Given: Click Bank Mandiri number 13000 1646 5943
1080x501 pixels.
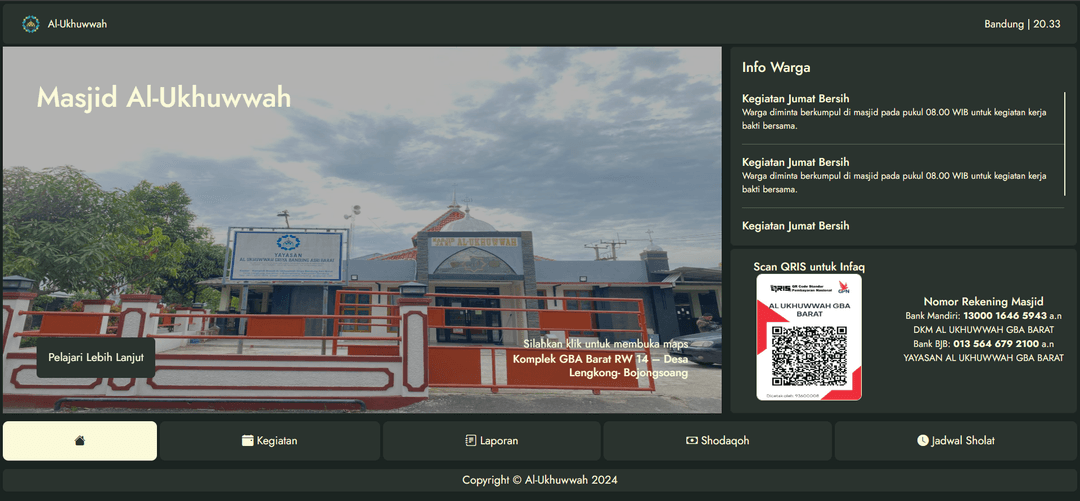Looking at the screenshot, I should [1005, 316].
